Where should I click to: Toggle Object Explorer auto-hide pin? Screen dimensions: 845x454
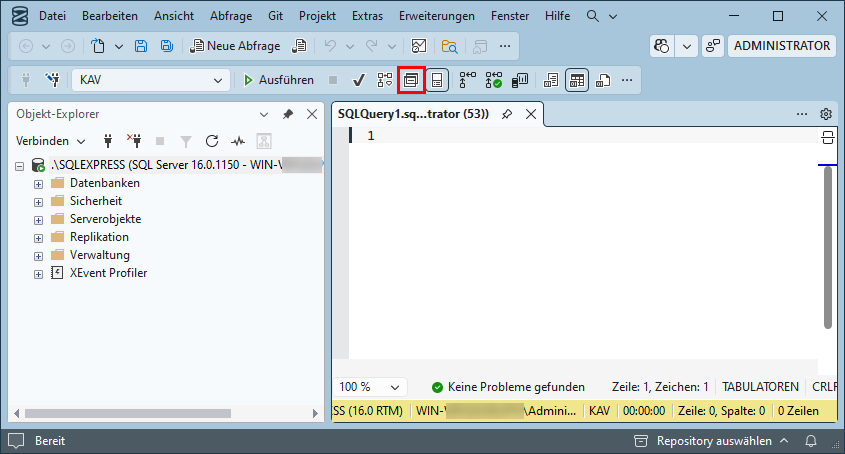tap(288, 114)
